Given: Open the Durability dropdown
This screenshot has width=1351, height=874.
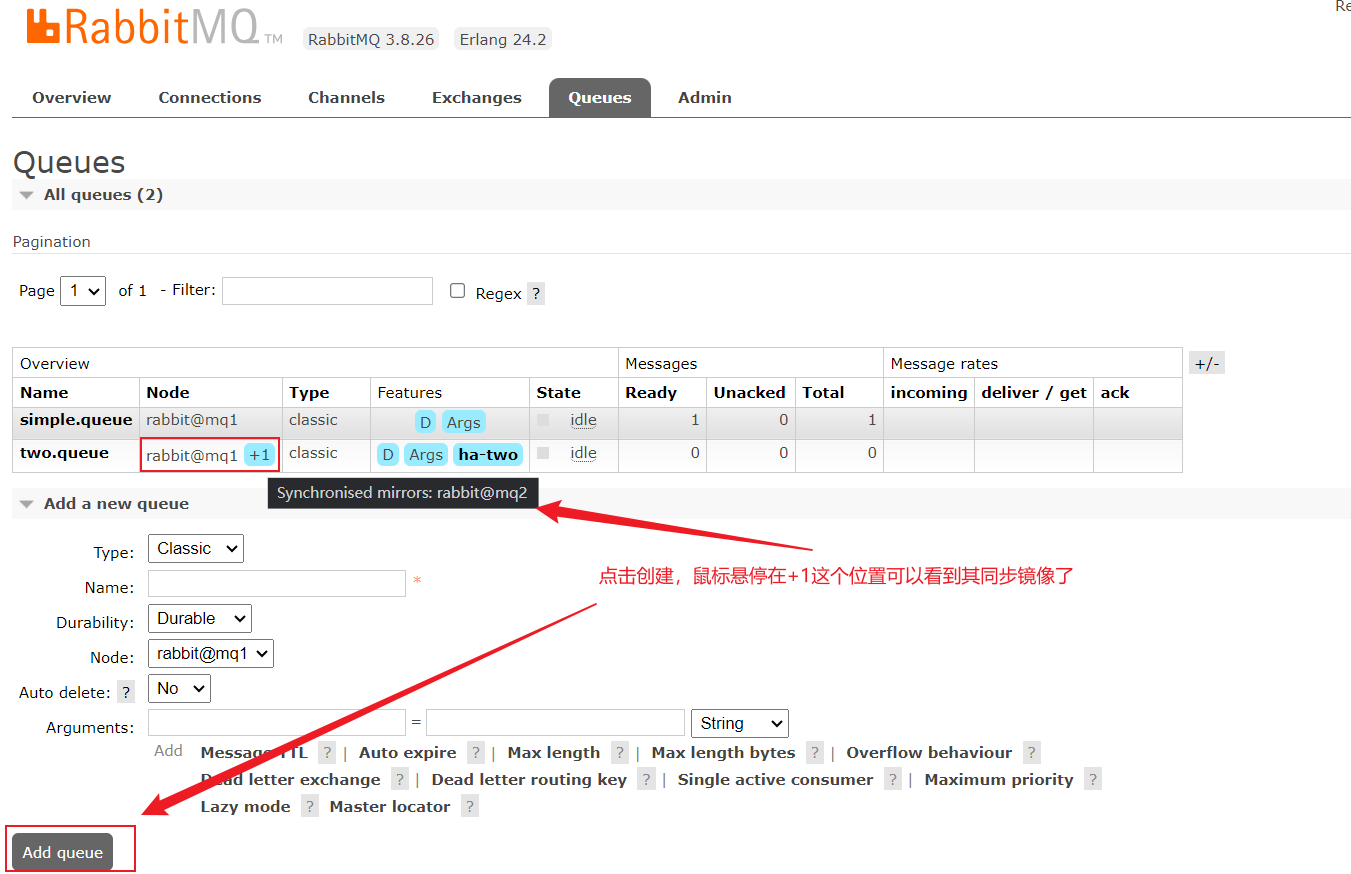Looking at the screenshot, I should pos(200,618).
